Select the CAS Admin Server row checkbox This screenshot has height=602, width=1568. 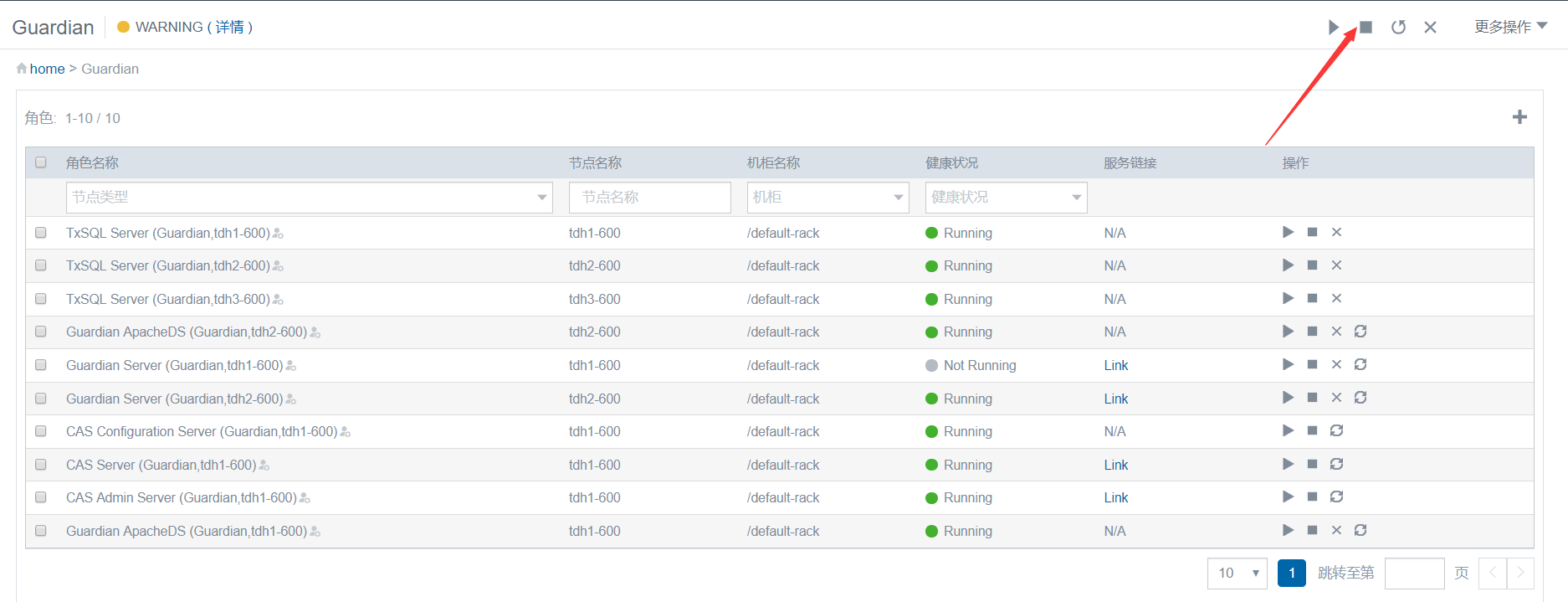[x=41, y=497]
